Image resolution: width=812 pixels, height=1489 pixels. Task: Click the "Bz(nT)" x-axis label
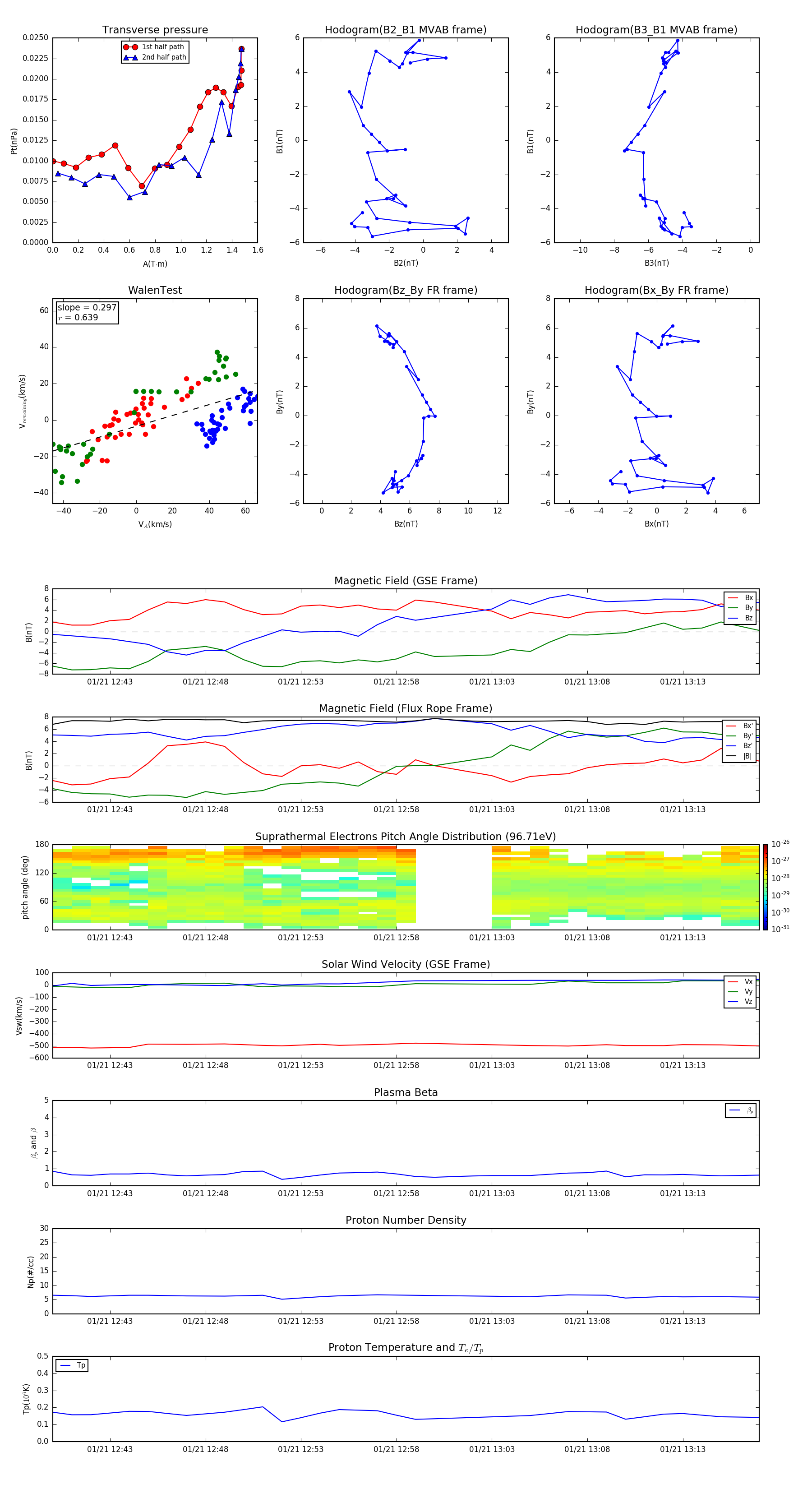406,524
